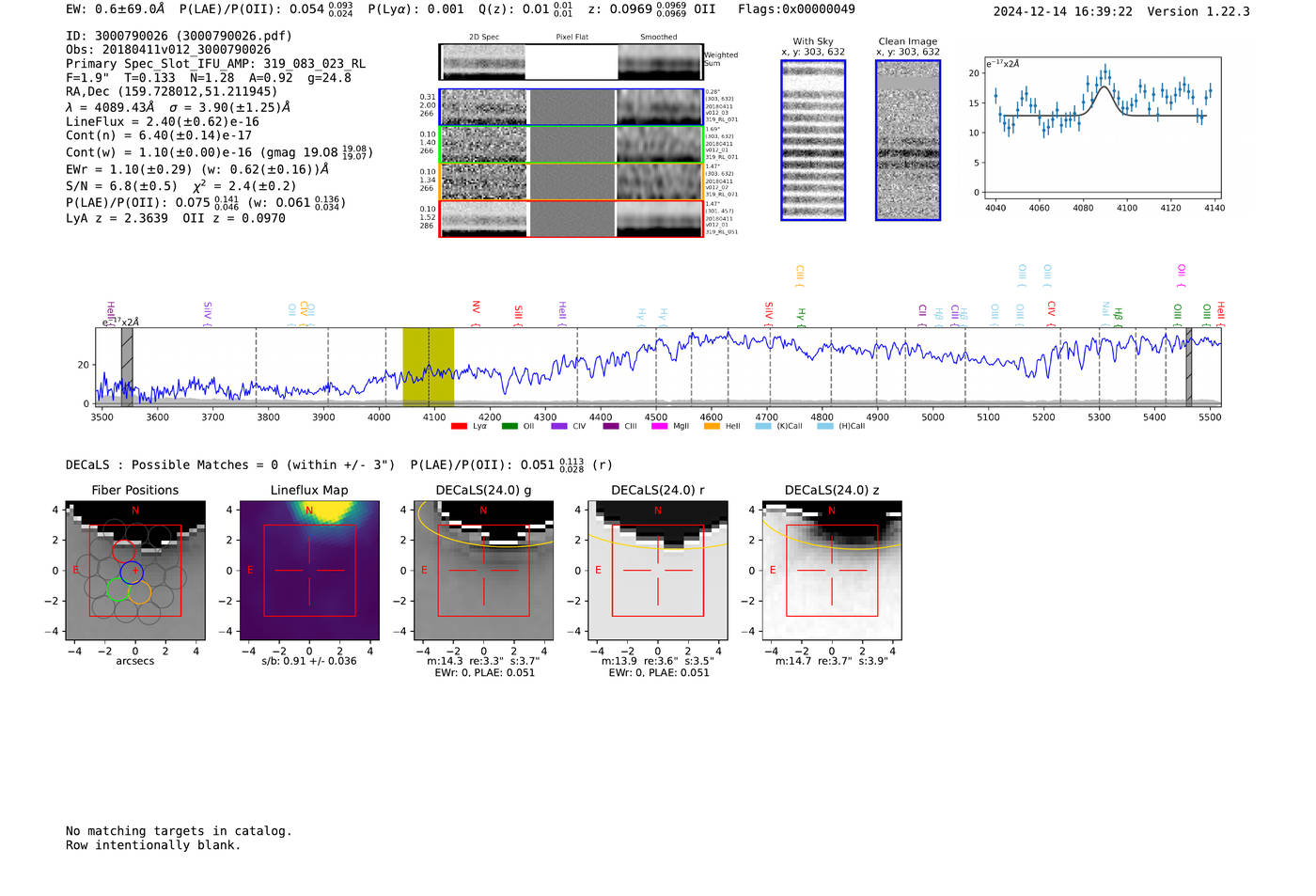Click the green fiber circle in Fiber Positions
Image resolution: width=1316 pixels, height=896 pixels.
pyautogui.click(x=118, y=590)
